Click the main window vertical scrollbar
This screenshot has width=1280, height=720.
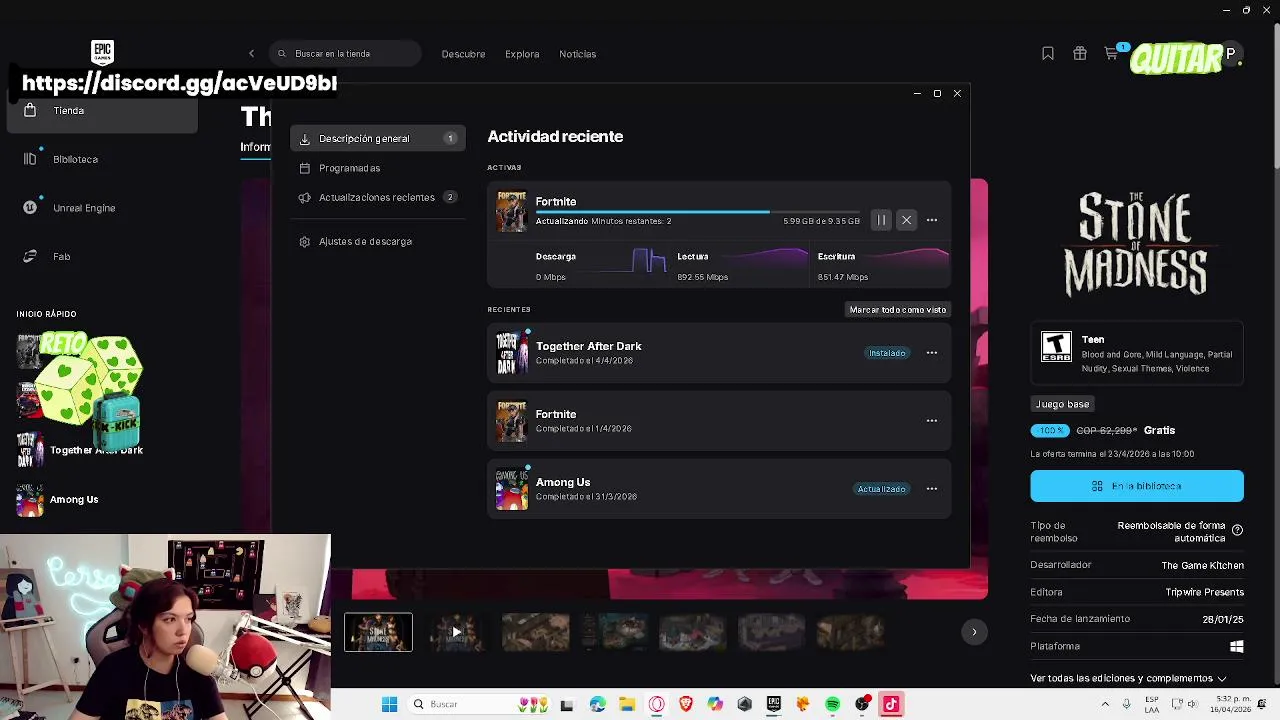click(x=1275, y=95)
